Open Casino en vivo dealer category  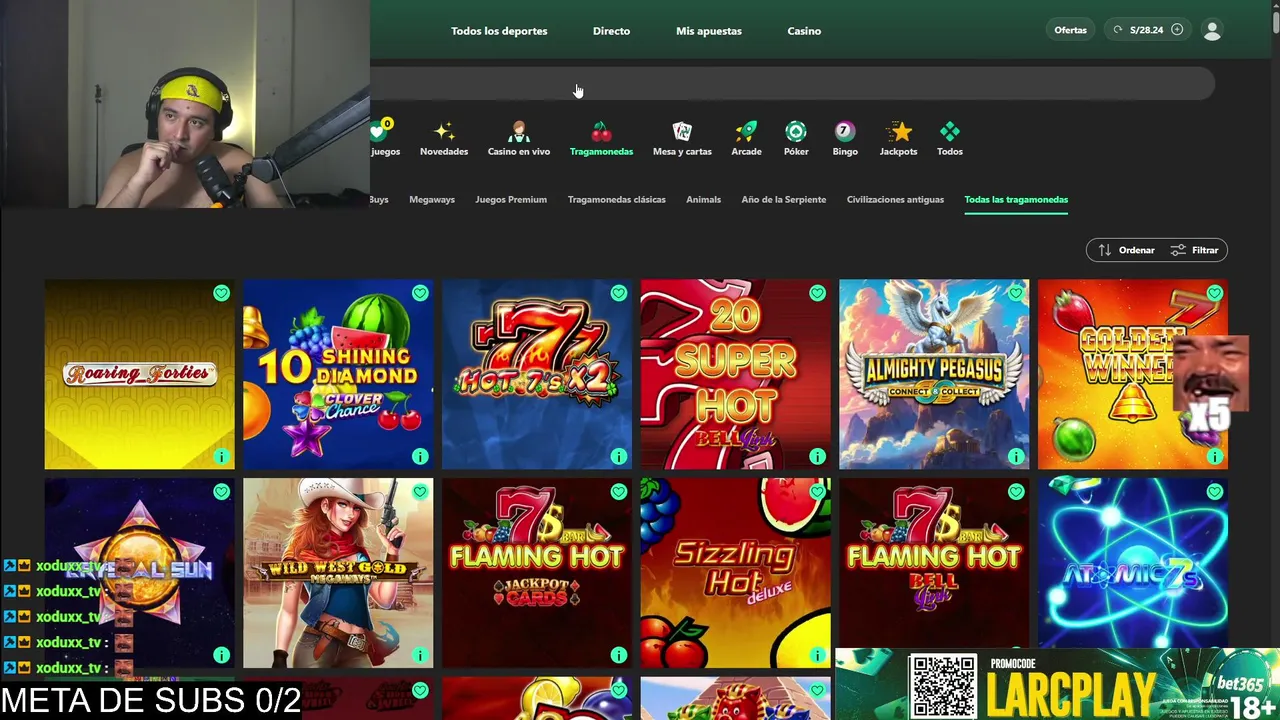[x=519, y=139]
